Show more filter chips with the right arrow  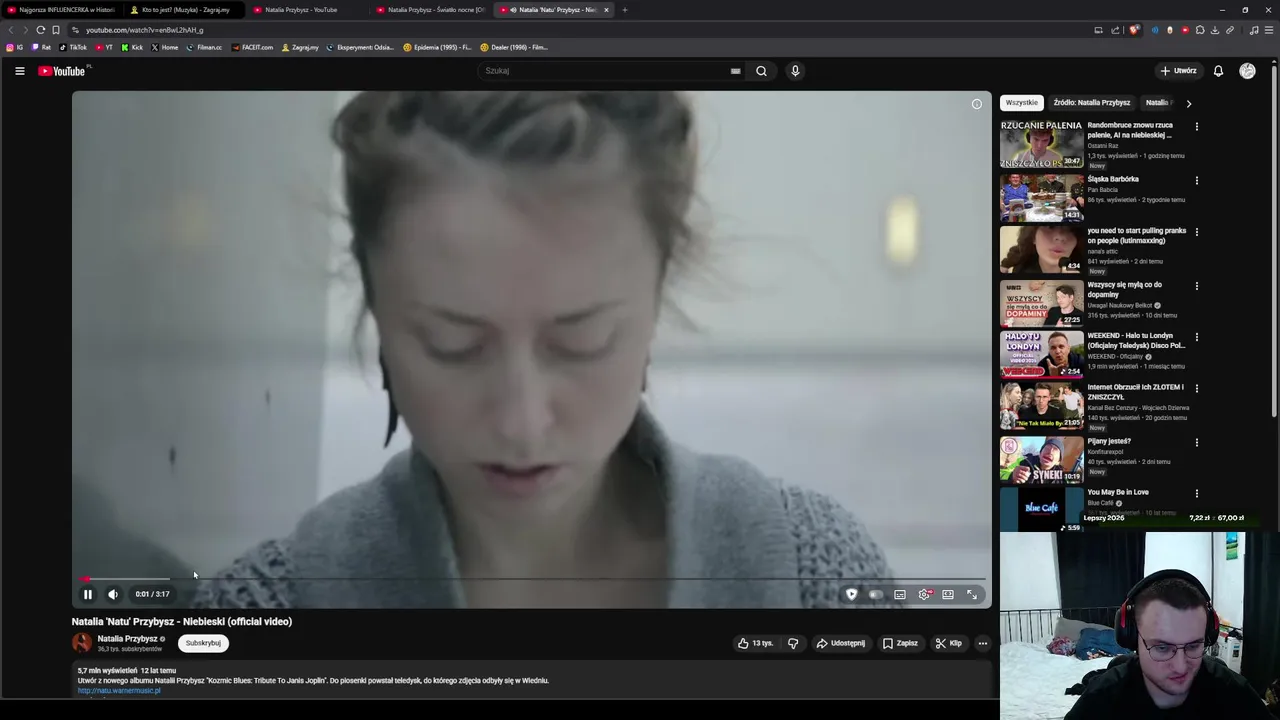[x=1188, y=103]
